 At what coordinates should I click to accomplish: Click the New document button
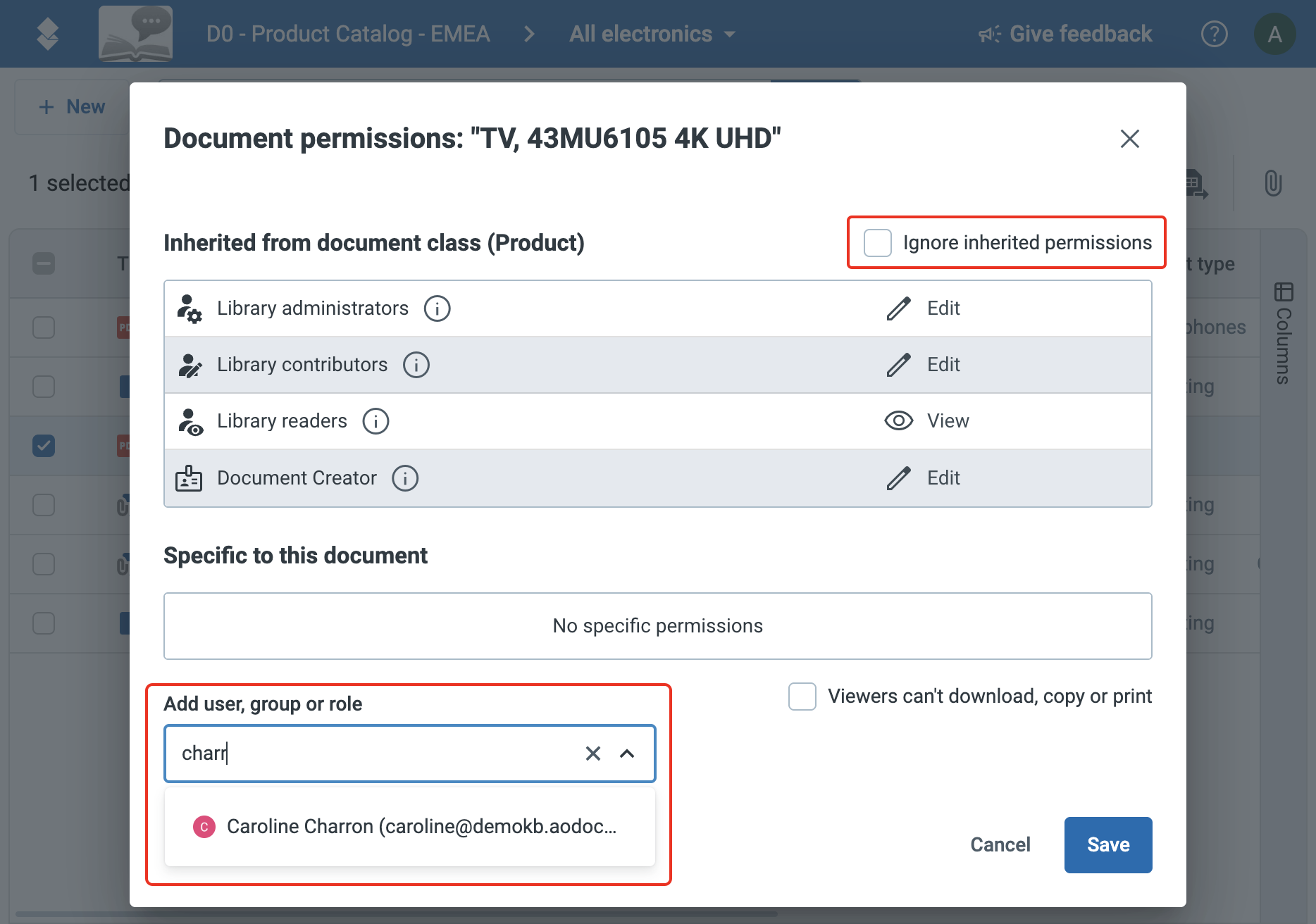tap(72, 107)
